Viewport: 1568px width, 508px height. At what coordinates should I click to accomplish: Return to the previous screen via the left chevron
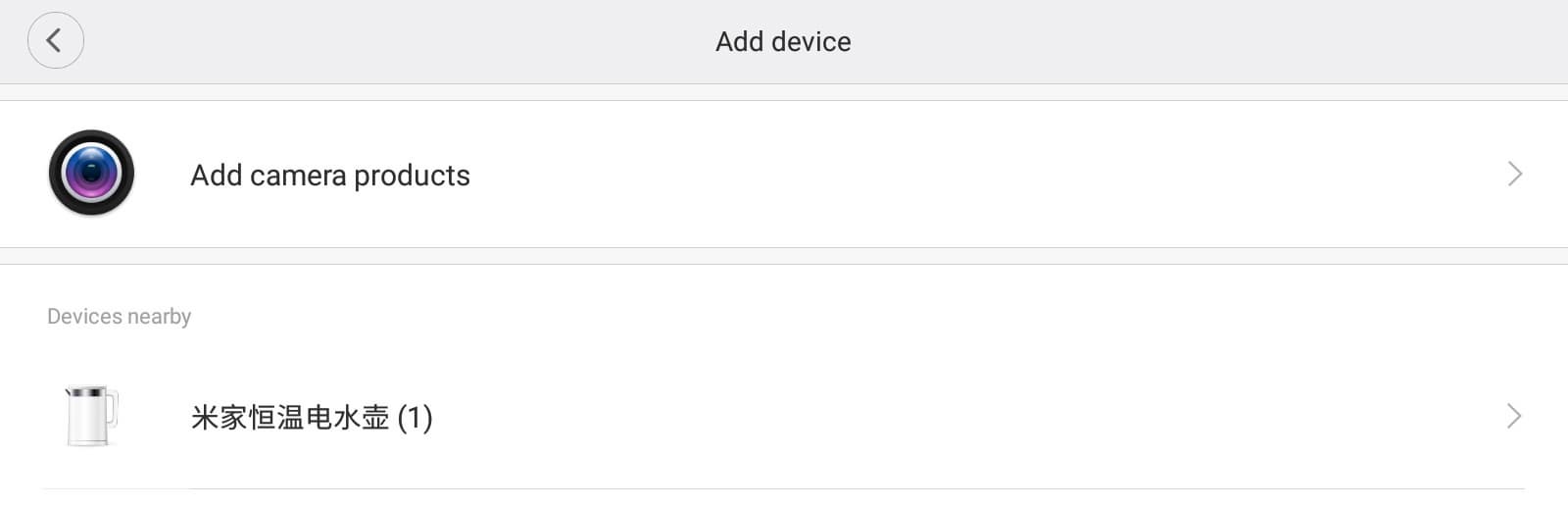[55, 40]
